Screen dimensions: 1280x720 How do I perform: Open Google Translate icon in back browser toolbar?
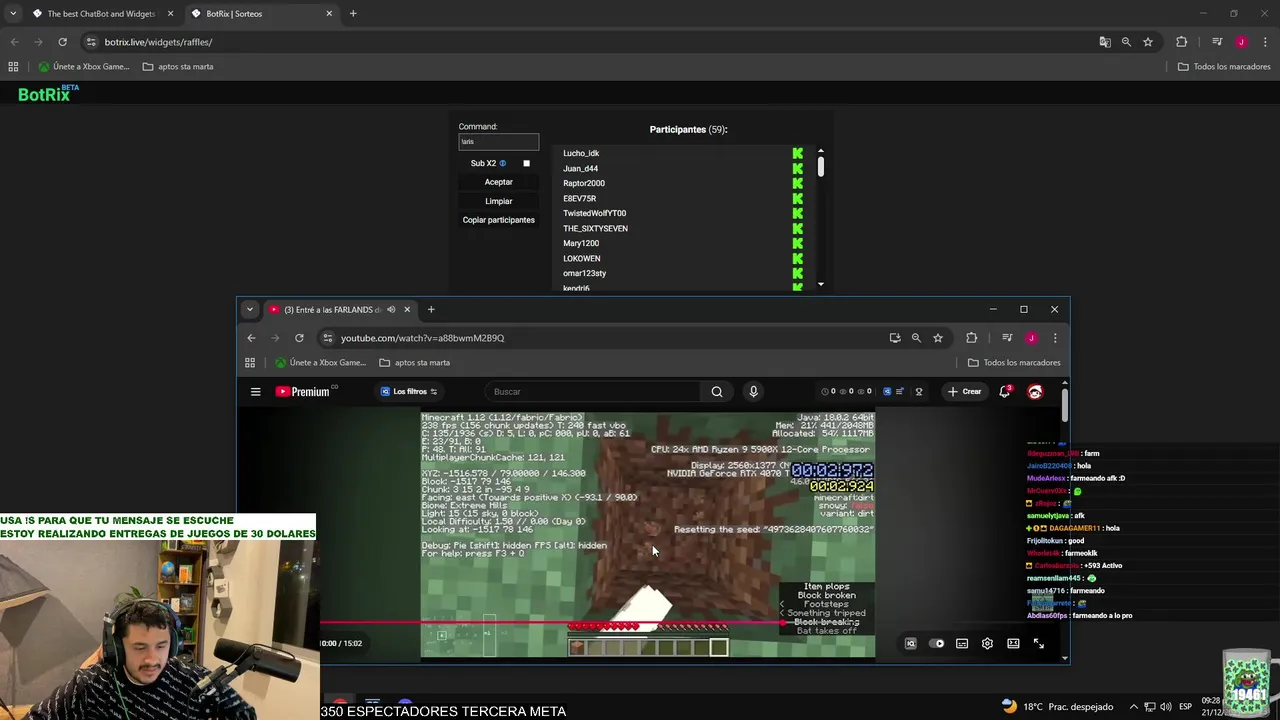pos(1104,42)
